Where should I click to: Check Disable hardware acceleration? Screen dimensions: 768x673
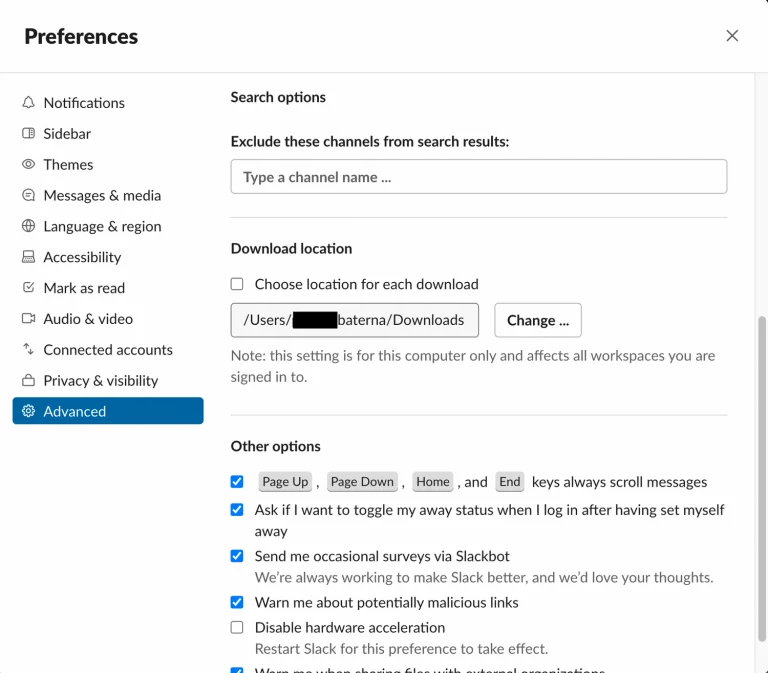[x=237, y=628]
